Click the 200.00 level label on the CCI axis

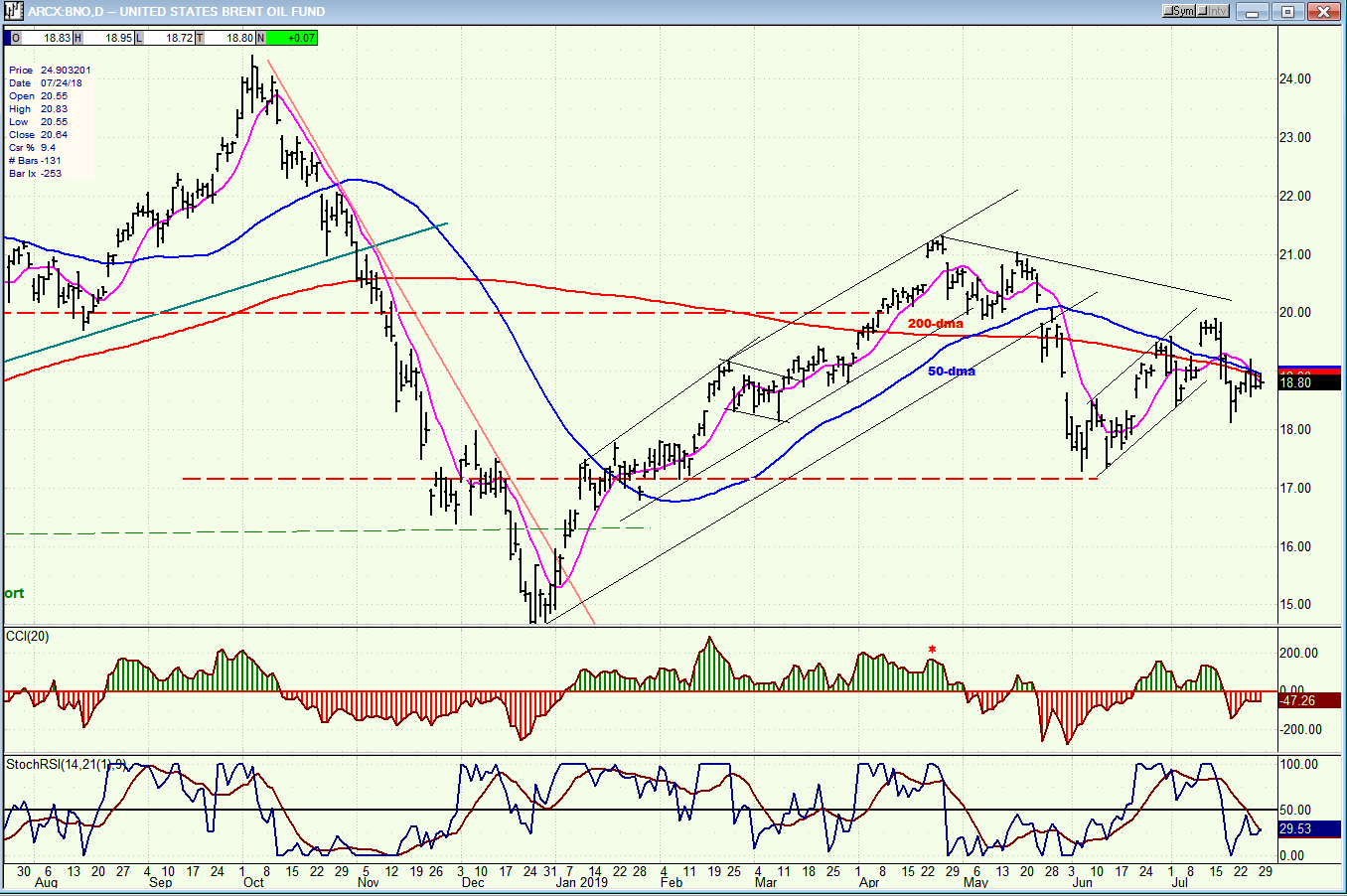1298,654
